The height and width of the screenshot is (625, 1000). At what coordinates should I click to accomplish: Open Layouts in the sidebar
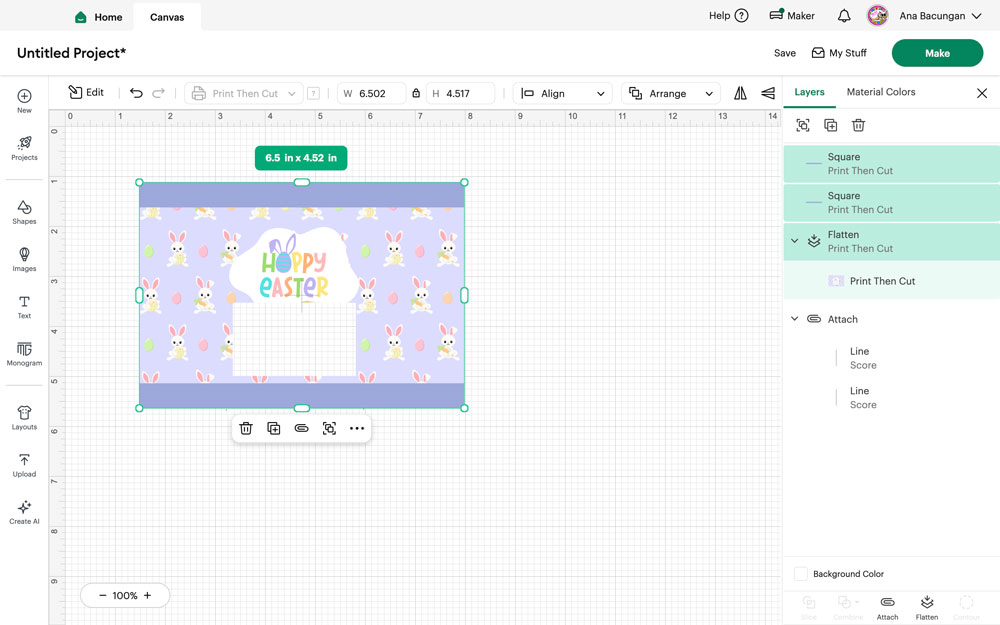24,418
